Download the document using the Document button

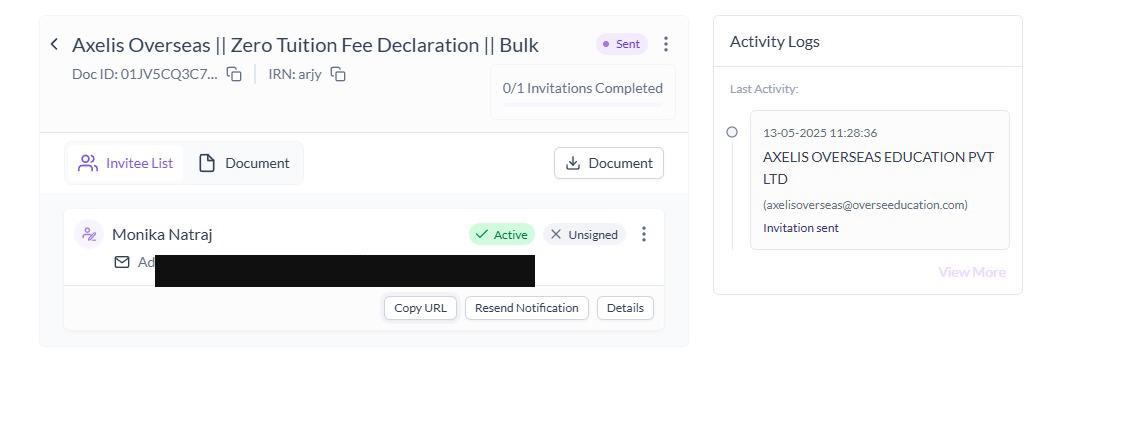click(x=609, y=163)
